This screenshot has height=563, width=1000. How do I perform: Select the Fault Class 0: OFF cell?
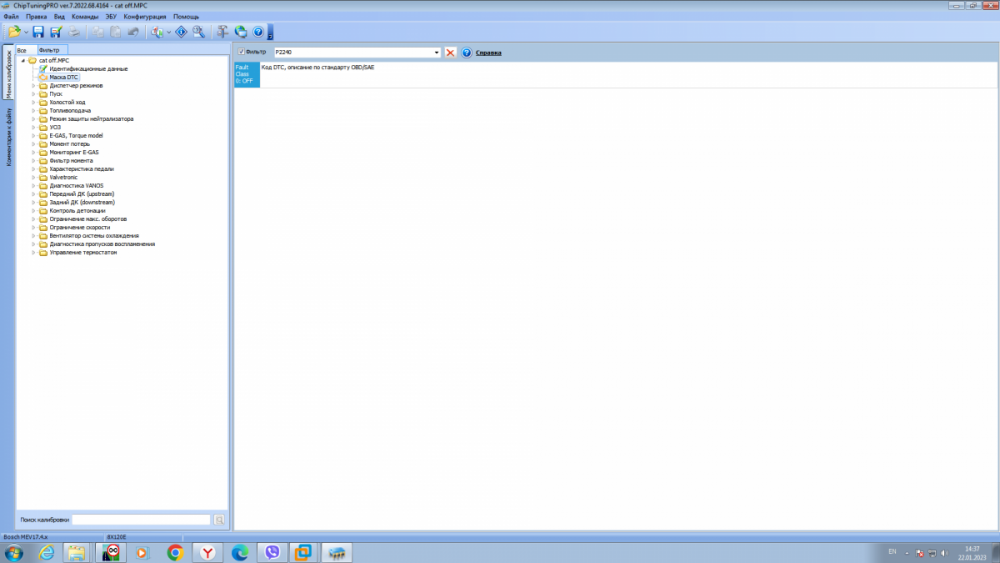pyautogui.click(x=247, y=74)
